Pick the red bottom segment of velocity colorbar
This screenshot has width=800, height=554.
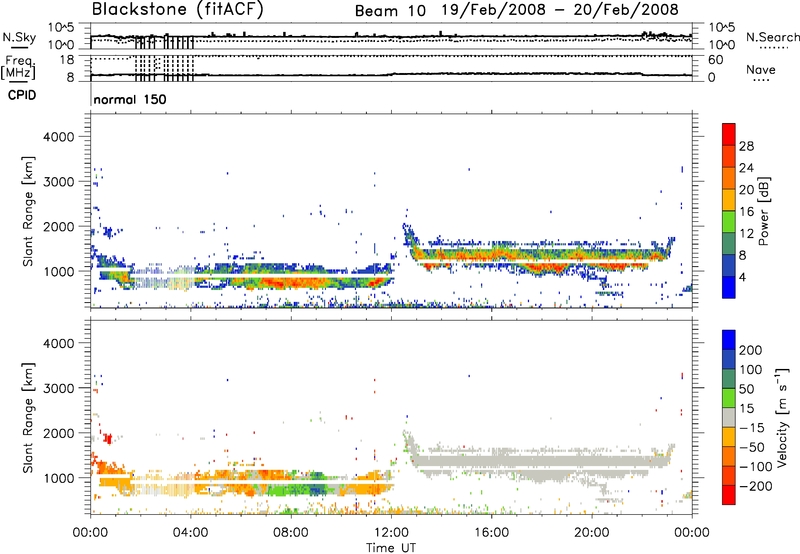(729, 495)
